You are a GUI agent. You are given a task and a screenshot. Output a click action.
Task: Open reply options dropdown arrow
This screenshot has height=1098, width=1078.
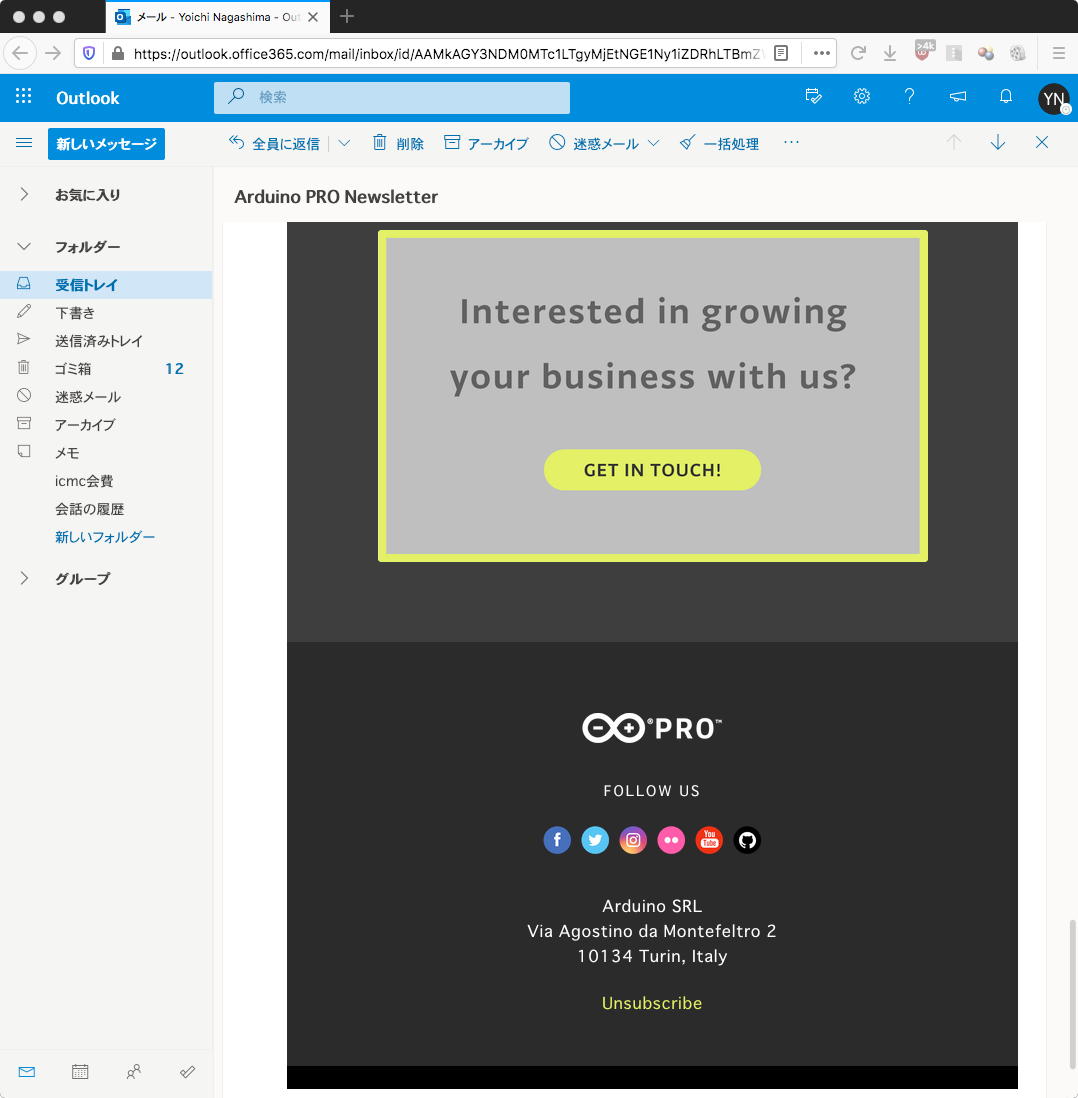(x=344, y=143)
